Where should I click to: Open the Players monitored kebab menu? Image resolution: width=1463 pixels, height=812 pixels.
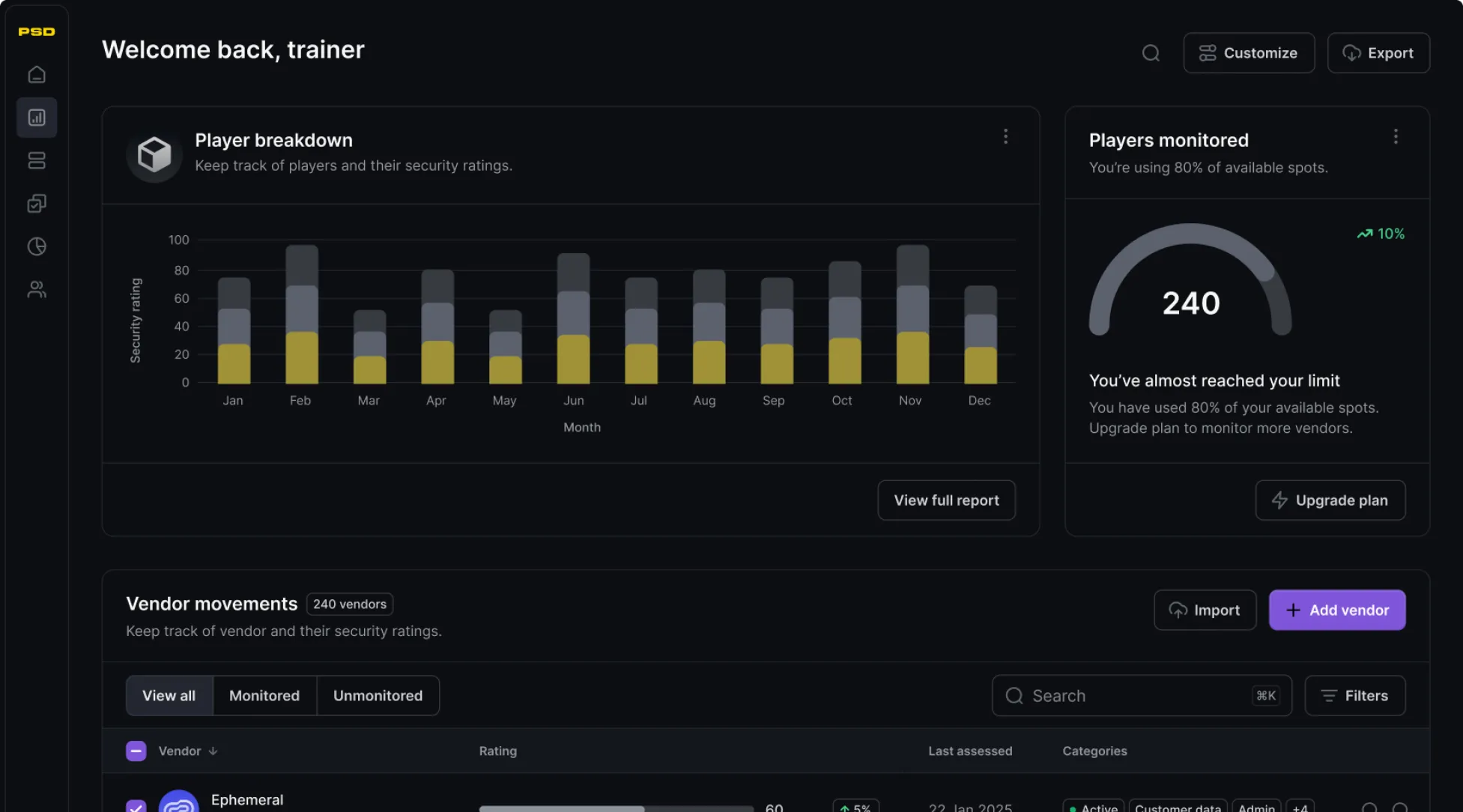(1396, 136)
